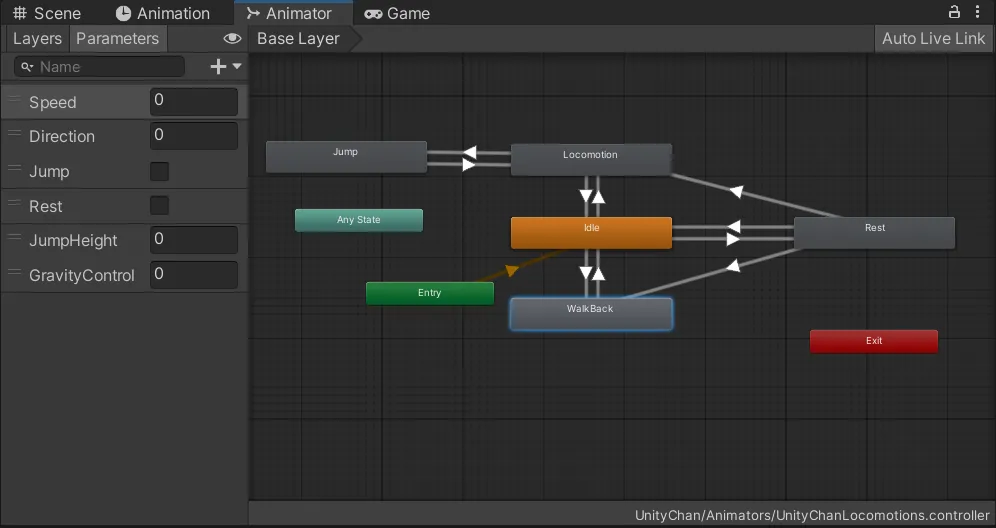Enable the Rest parameter checkbox
This screenshot has width=996, height=528.
click(159, 205)
